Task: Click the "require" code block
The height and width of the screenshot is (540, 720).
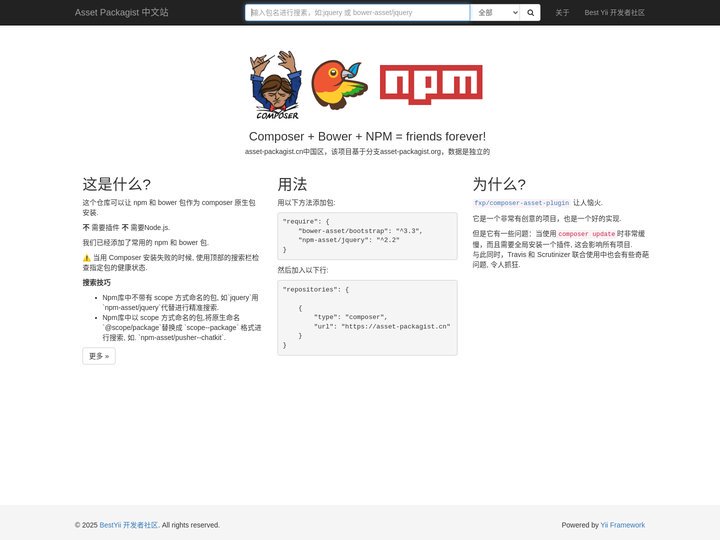Action: tap(367, 236)
